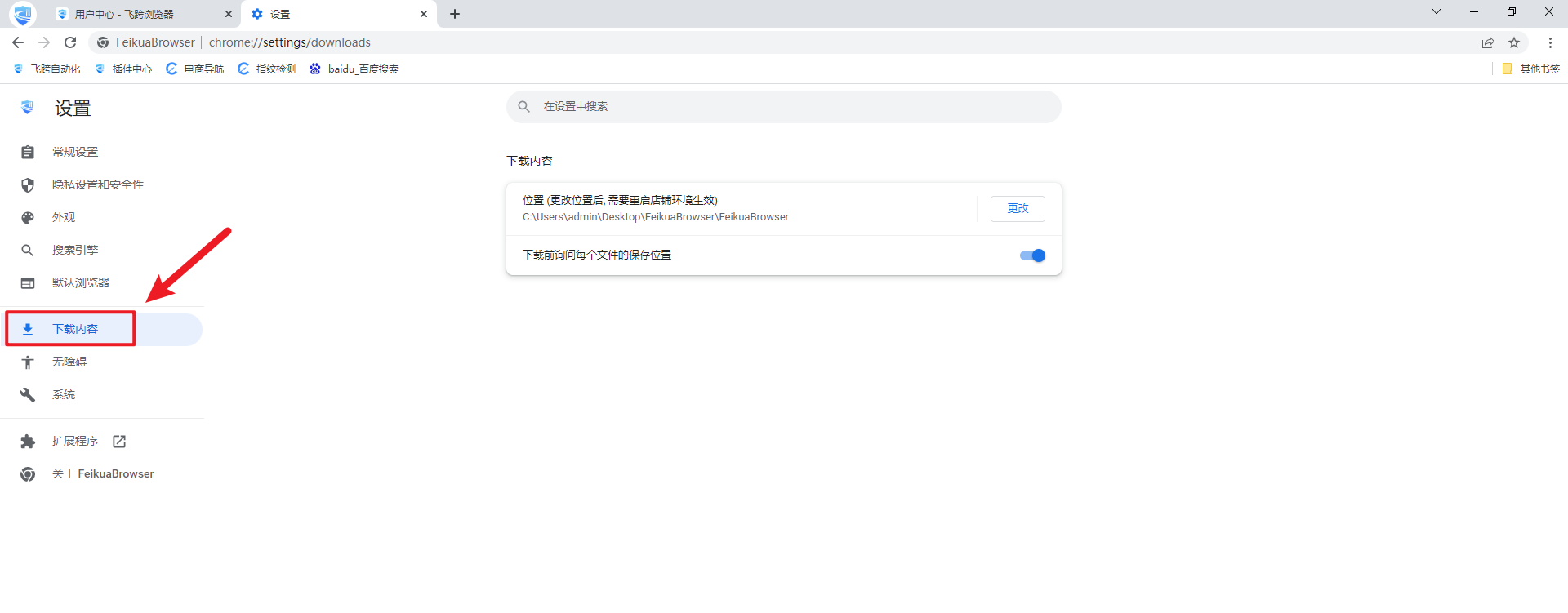
Task: Select 关于 FeikuaBrowser in sidebar
Action: pos(102,474)
